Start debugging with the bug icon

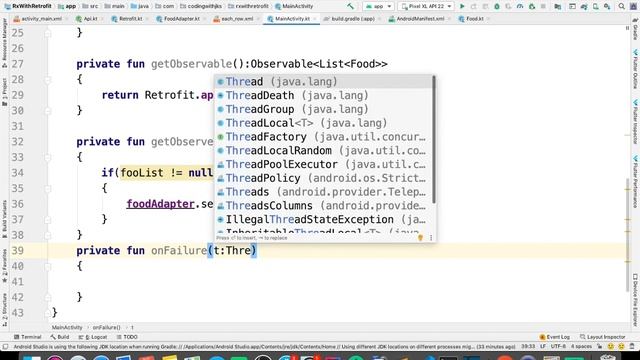click(x=497, y=7)
